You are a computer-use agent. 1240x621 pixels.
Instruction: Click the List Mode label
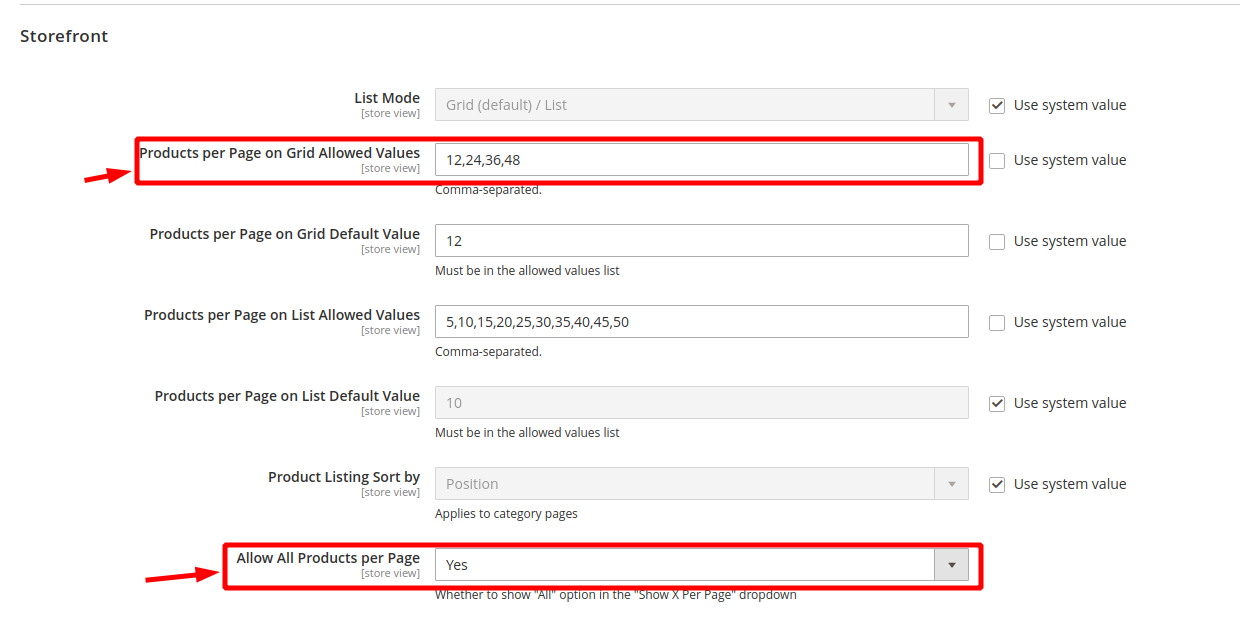click(387, 98)
